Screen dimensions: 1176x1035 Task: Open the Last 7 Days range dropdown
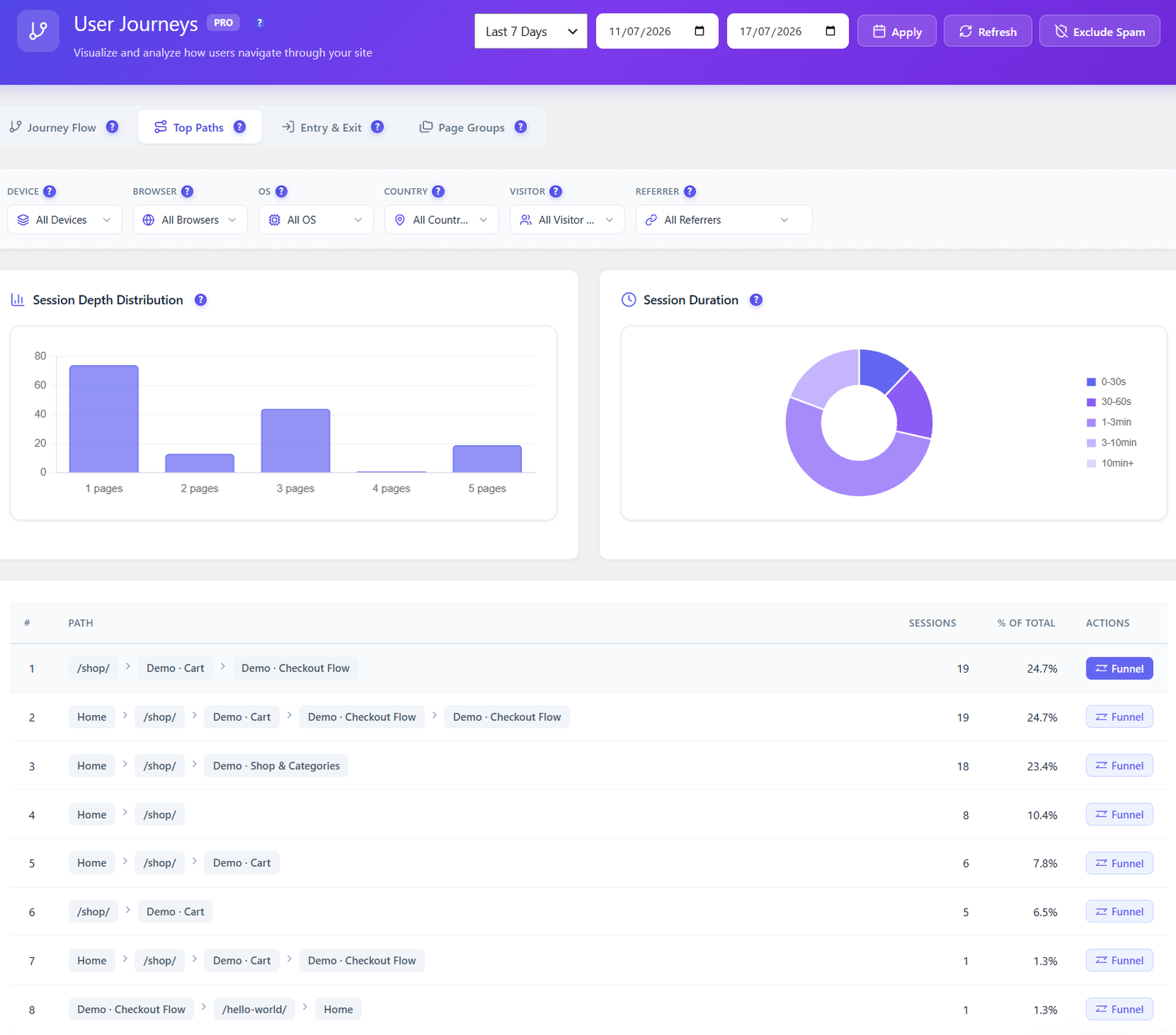[531, 31]
